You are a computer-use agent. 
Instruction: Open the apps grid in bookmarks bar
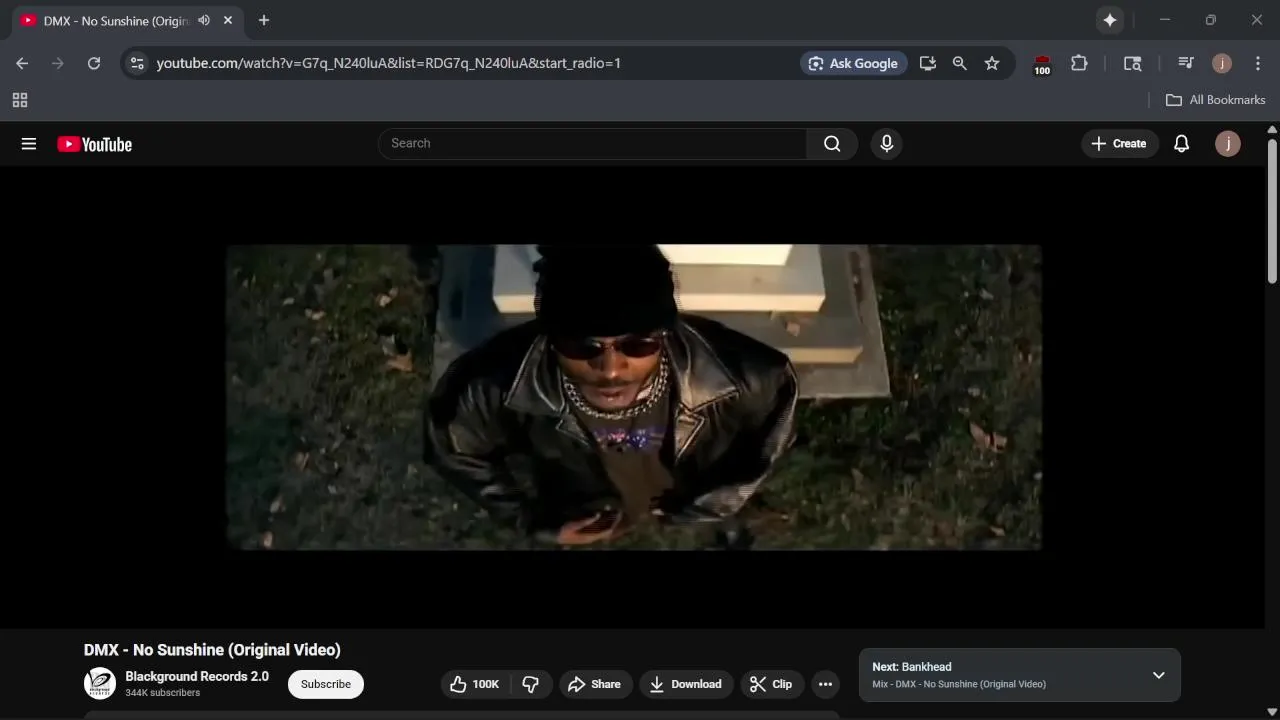20,100
